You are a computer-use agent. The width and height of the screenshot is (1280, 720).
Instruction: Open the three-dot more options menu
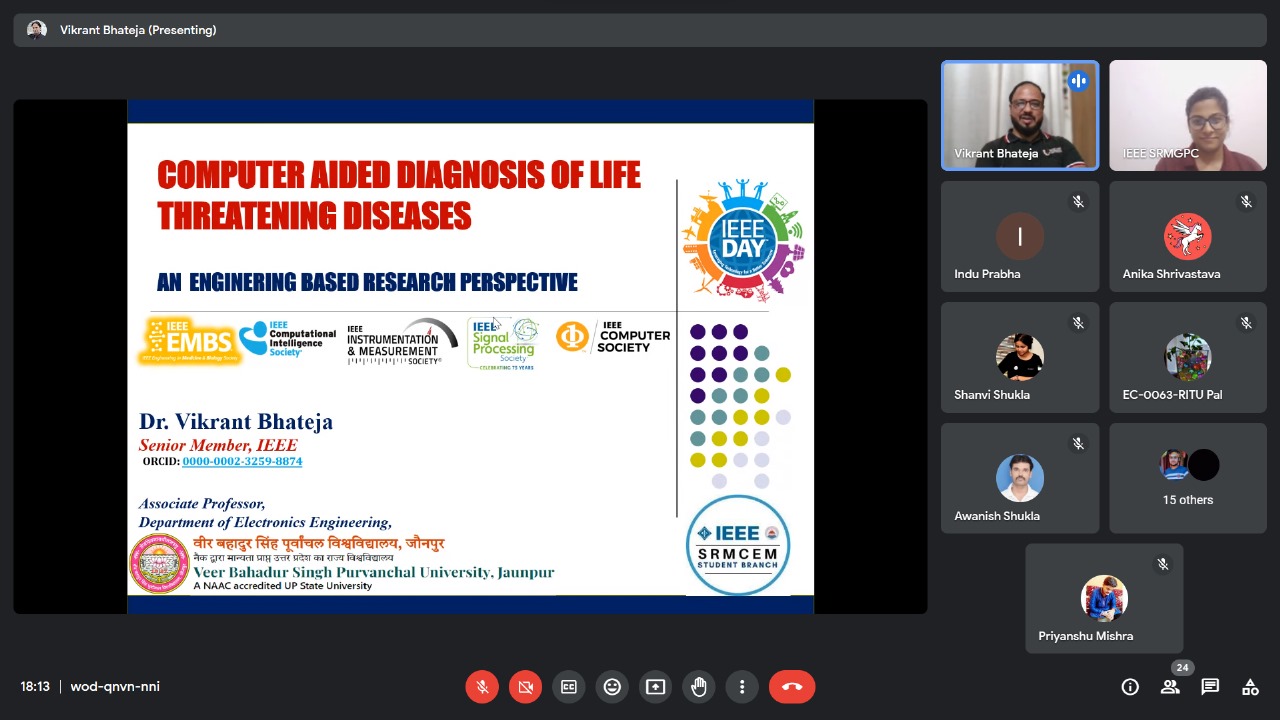pyautogui.click(x=742, y=687)
